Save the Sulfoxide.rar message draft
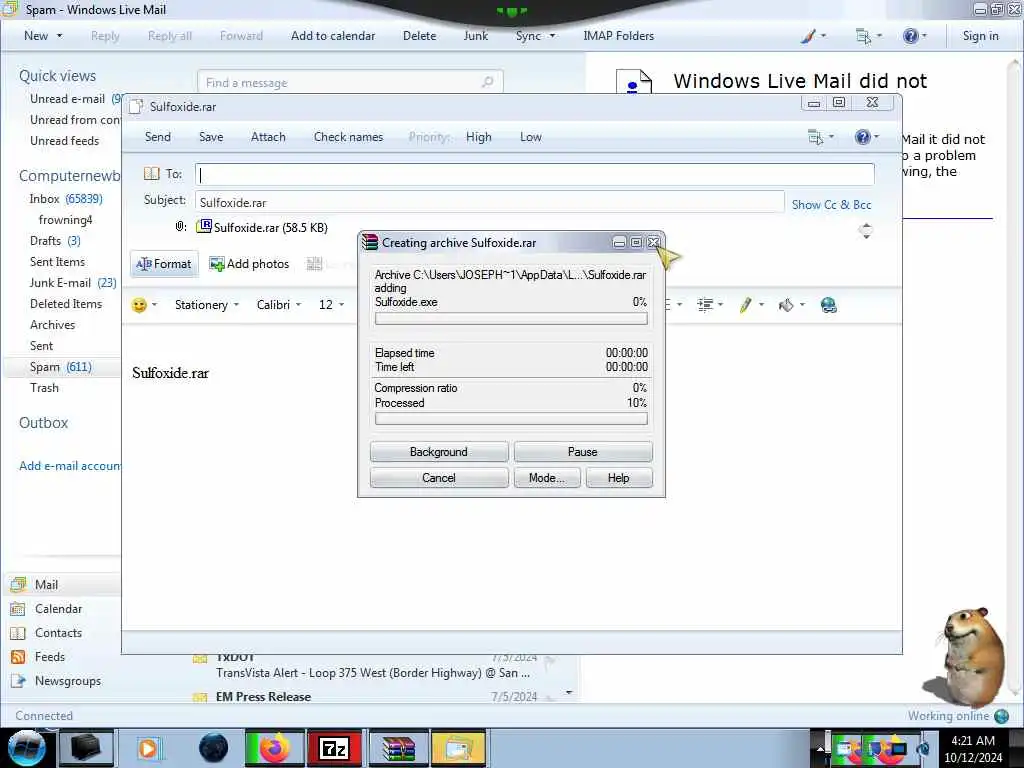Image resolution: width=1024 pixels, height=768 pixels. [x=211, y=137]
